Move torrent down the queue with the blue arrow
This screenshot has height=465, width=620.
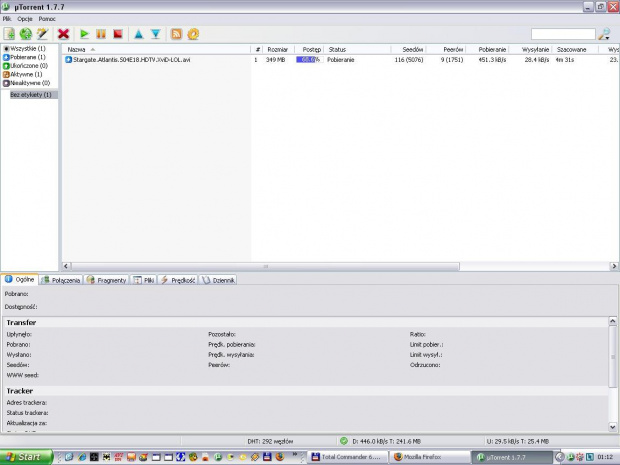[155, 34]
